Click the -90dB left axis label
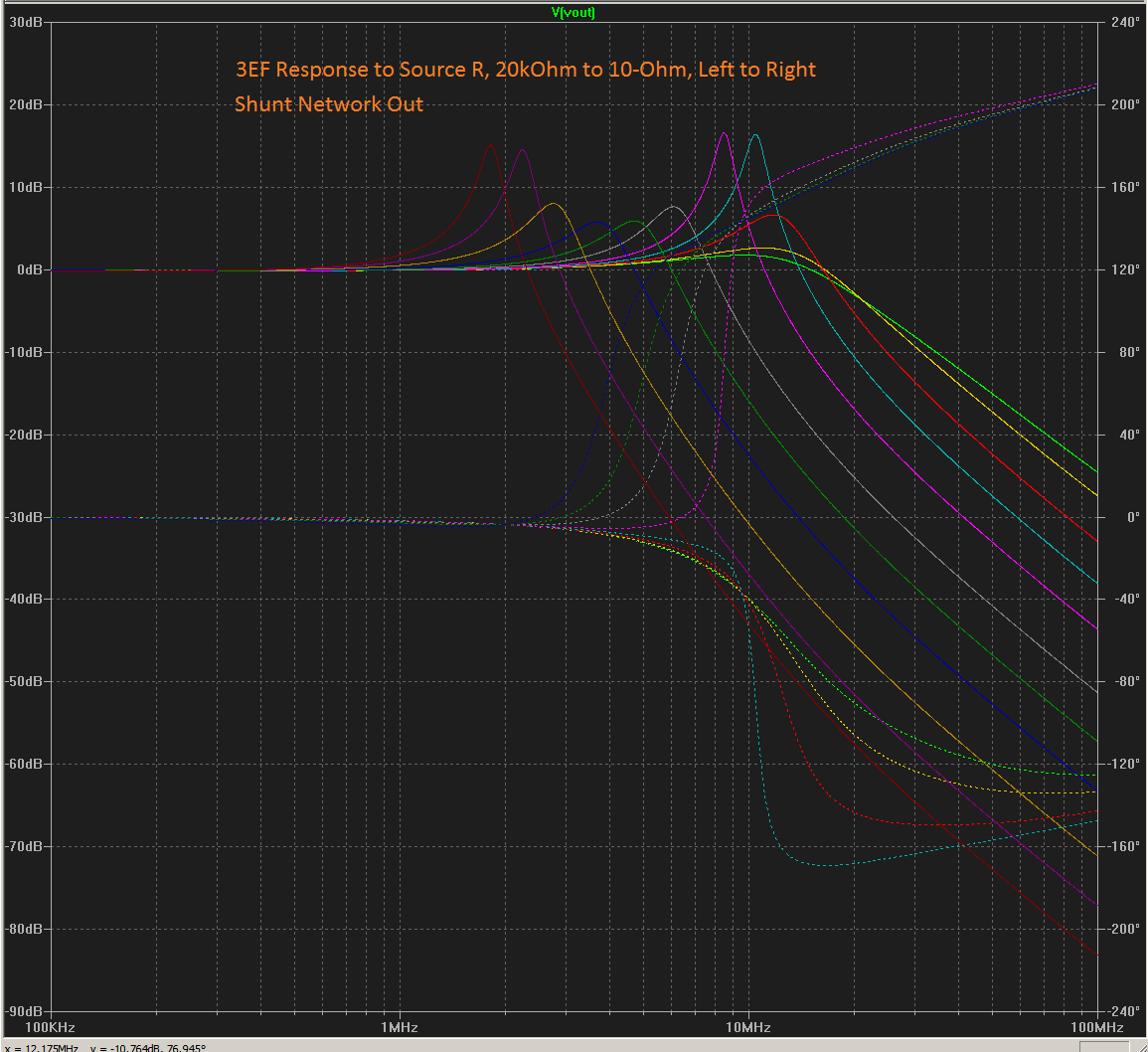 (x=24, y=1011)
